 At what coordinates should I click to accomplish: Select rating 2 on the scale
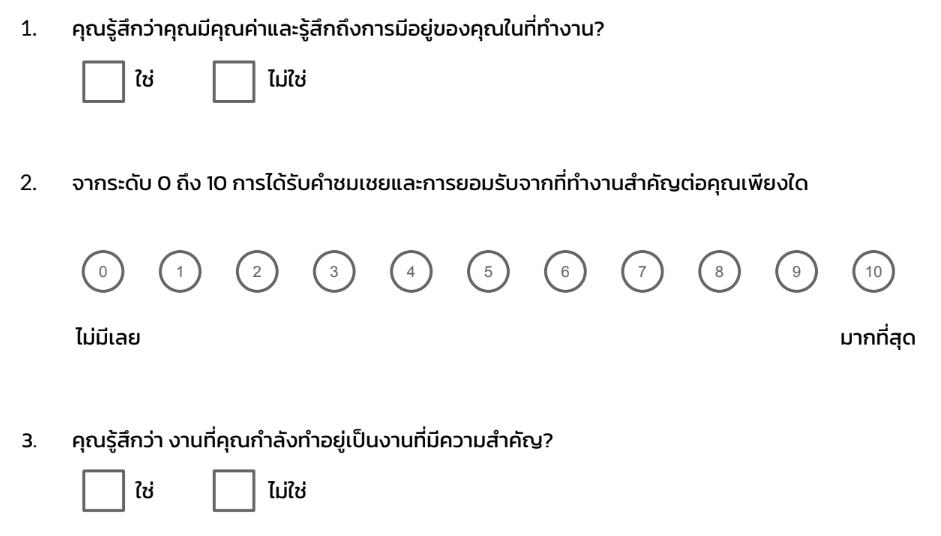tap(257, 271)
